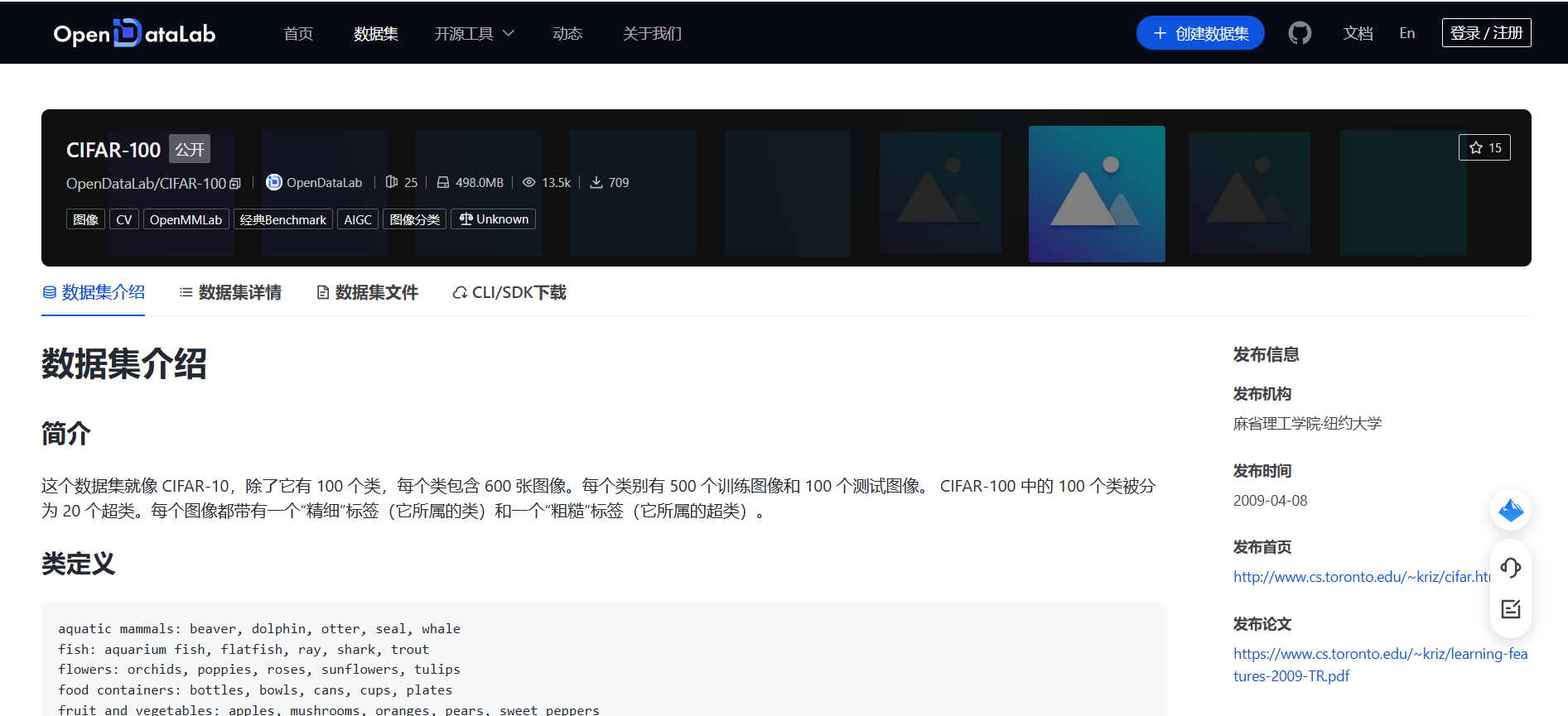Select the 数据集介绍 tab
Screen dimensions: 1568x716
tap(94, 292)
